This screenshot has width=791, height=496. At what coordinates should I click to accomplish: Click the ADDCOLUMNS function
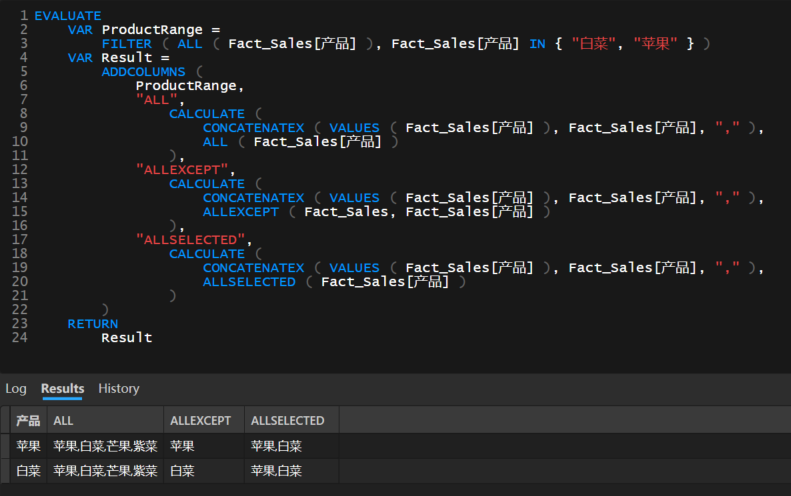coord(143,72)
